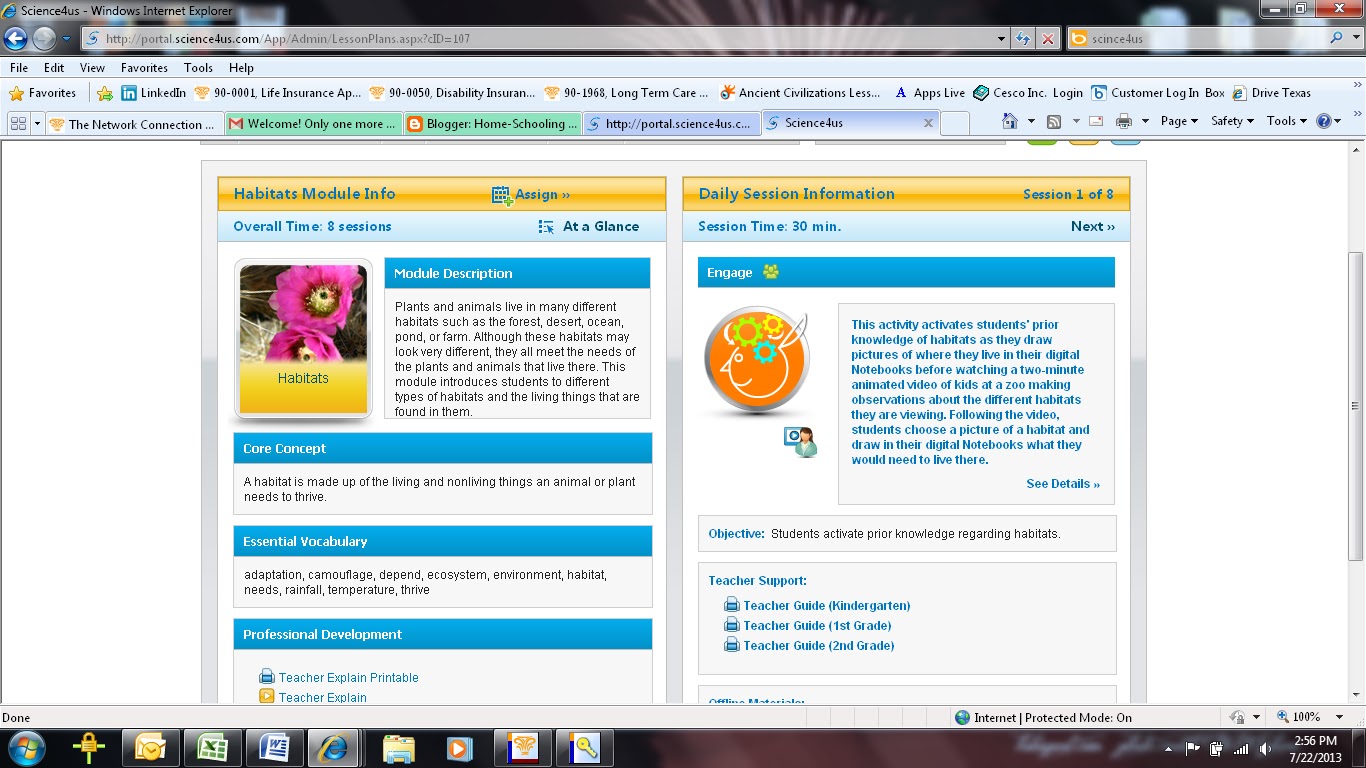The height and width of the screenshot is (768, 1366).
Task: Click the Assign » link
Action: (543, 195)
